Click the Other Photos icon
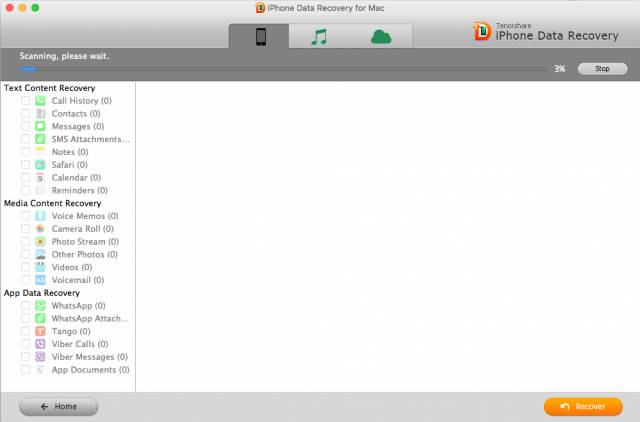Viewport: 640px width, 422px height. pyautogui.click(x=40, y=254)
